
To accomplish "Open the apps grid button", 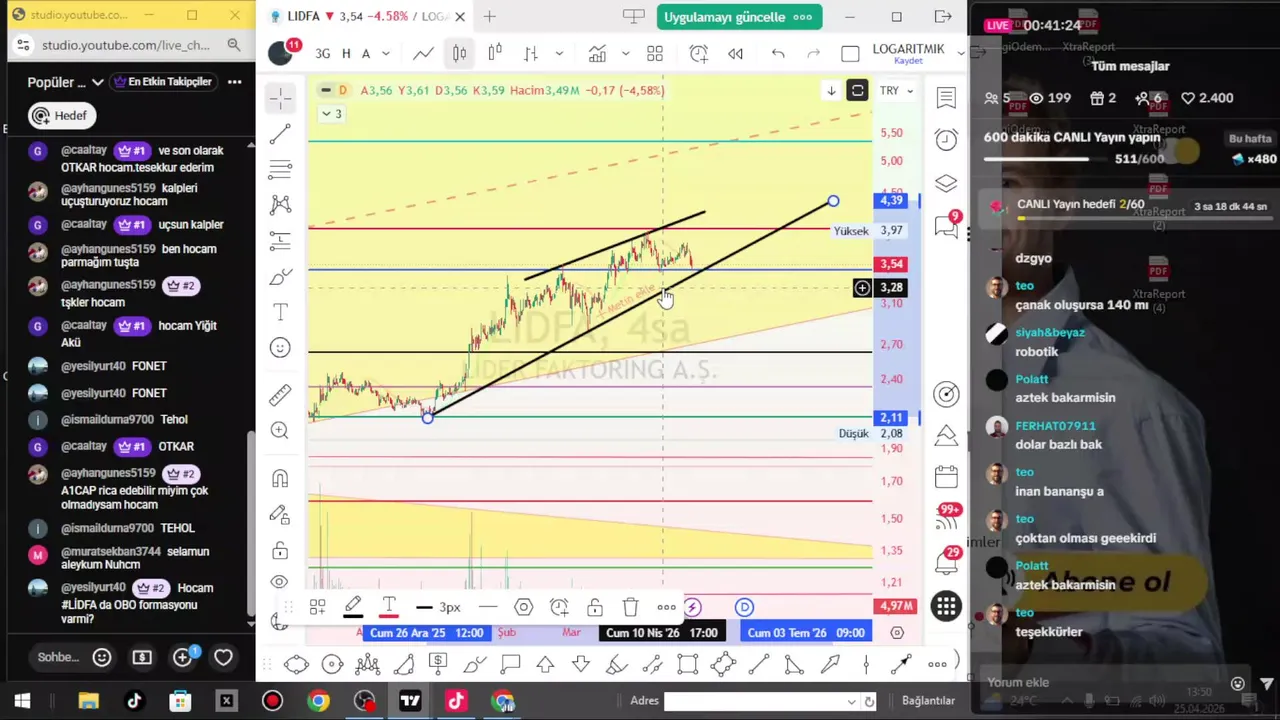I will [x=946, y=605].
